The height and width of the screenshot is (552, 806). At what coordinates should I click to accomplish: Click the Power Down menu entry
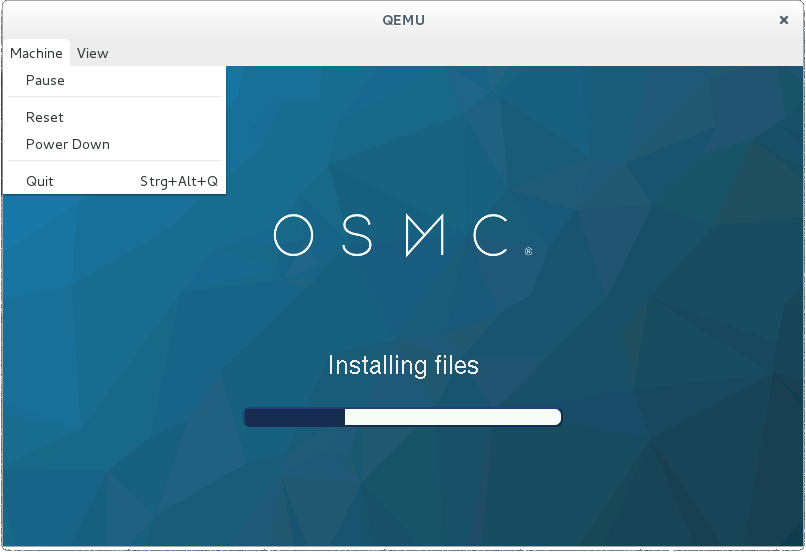coord(68,144)
